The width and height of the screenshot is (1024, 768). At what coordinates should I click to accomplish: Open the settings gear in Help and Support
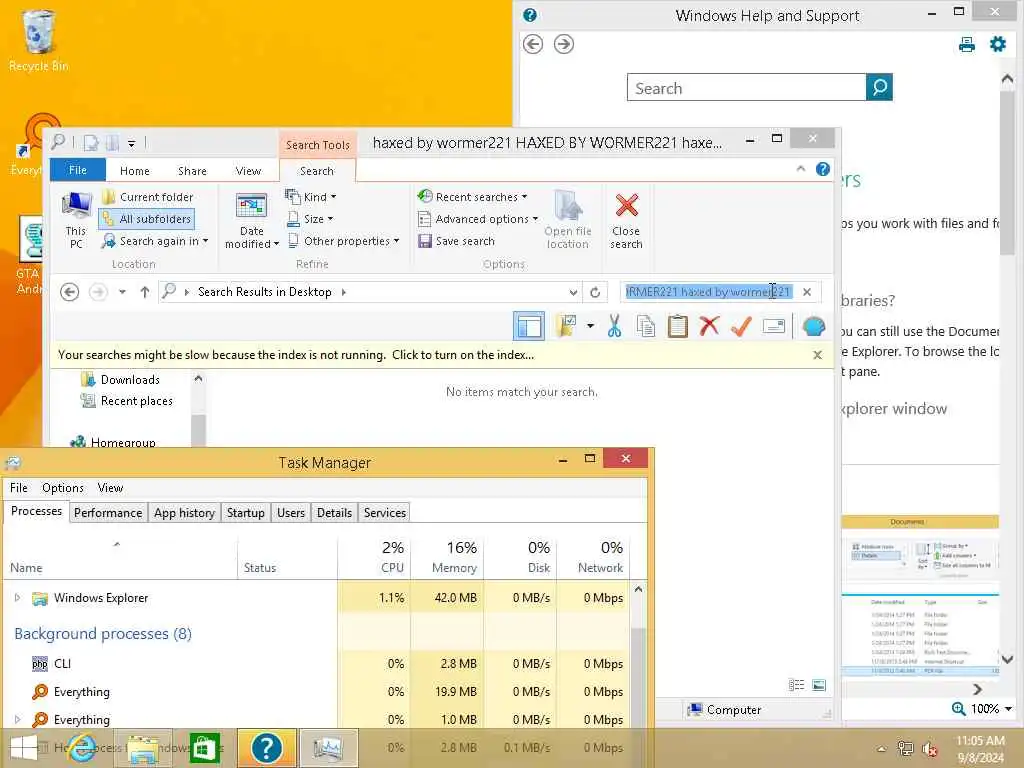(997, 44)
